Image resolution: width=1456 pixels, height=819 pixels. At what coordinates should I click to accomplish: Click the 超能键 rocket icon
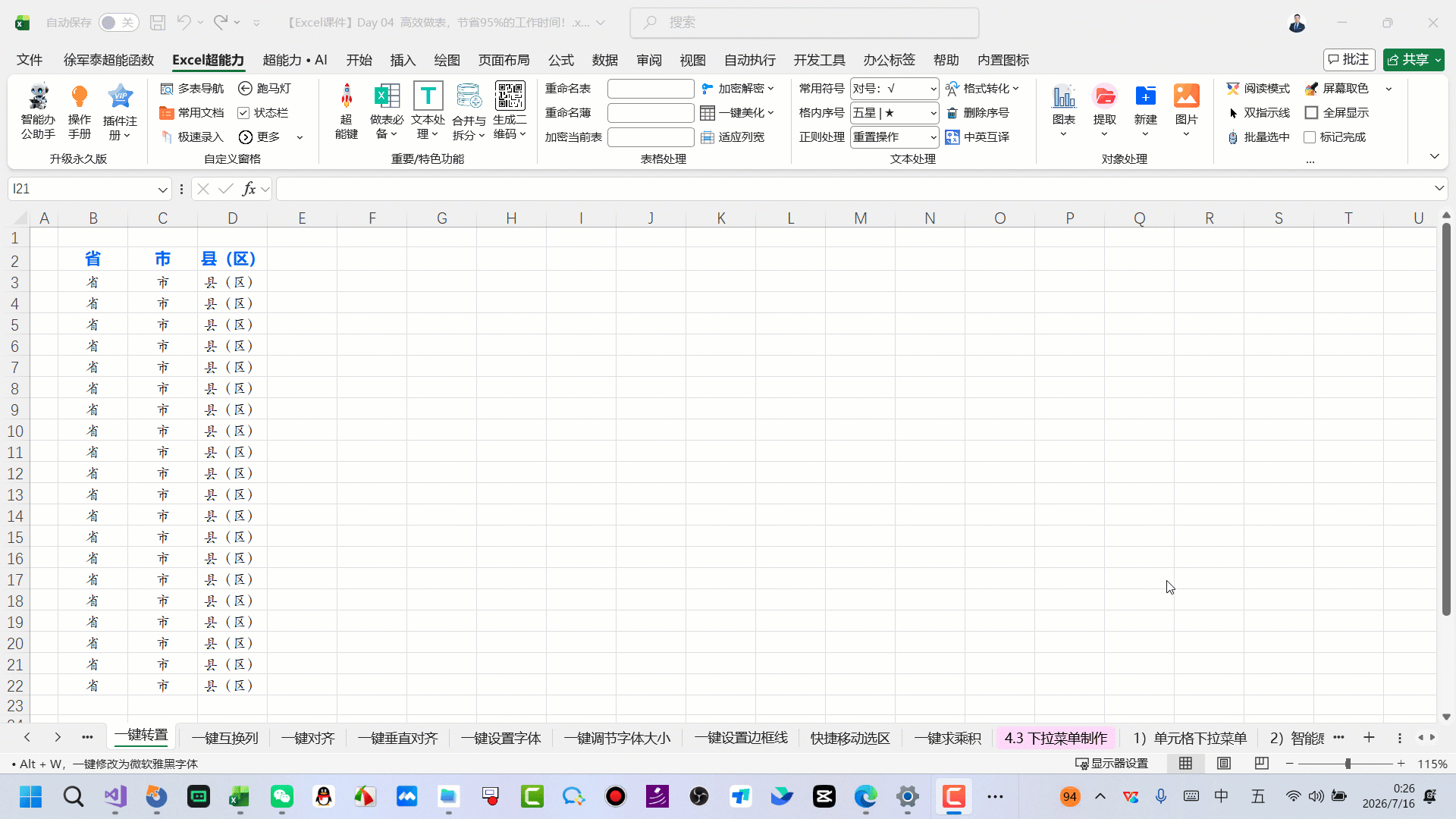click(x=347, y=96)
